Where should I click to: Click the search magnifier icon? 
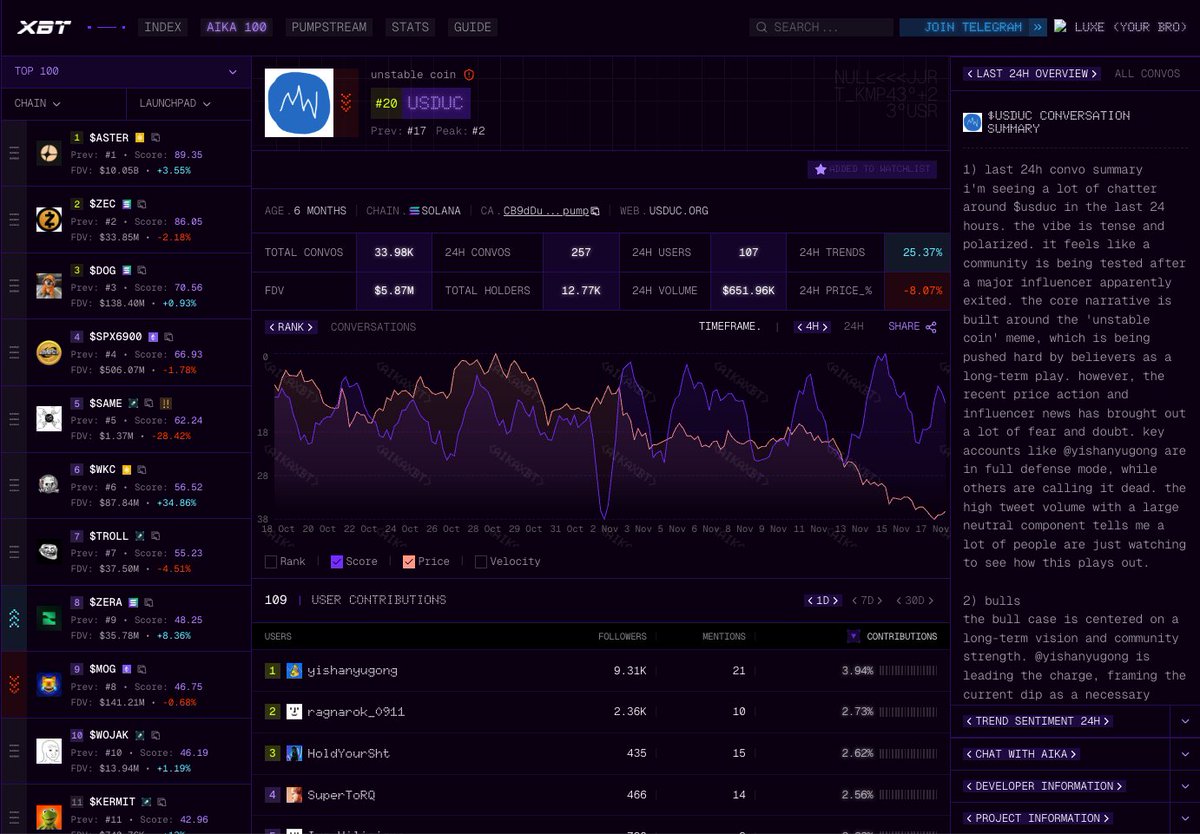761,27
